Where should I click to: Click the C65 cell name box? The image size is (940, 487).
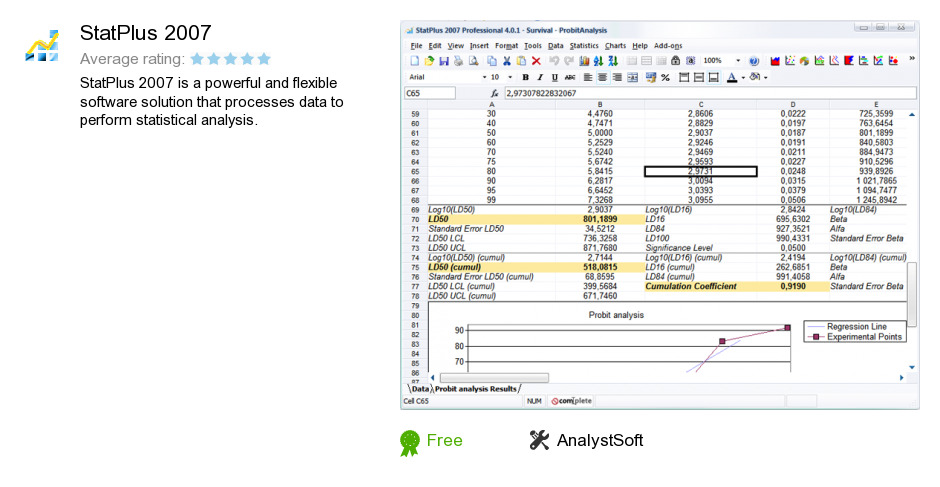click(429, 94)
